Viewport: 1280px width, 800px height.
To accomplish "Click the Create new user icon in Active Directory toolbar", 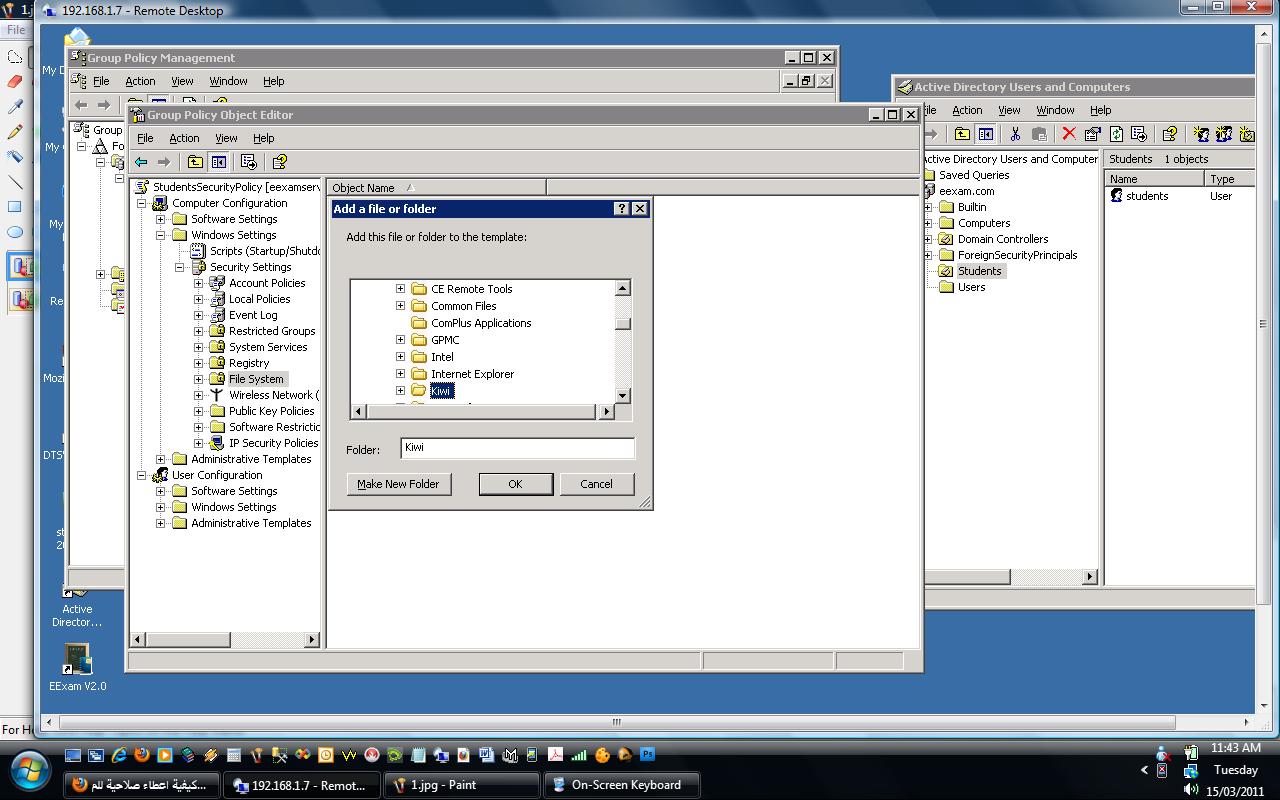I will (x=1201, y=134).
